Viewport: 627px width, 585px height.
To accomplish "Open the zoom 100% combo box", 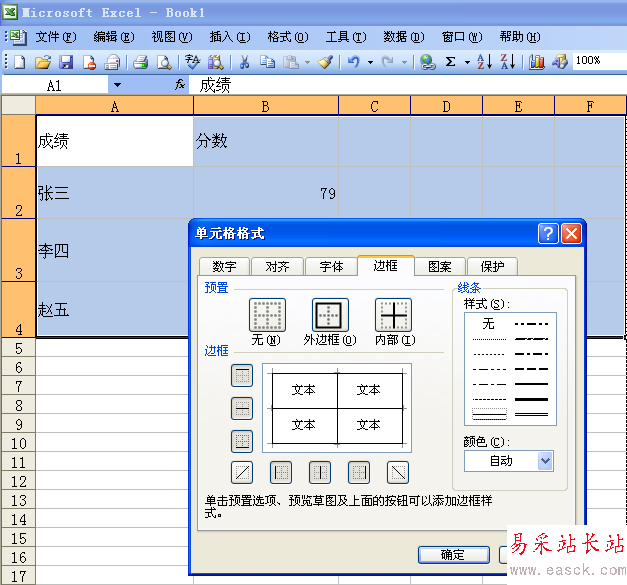I will pos(599,61).
